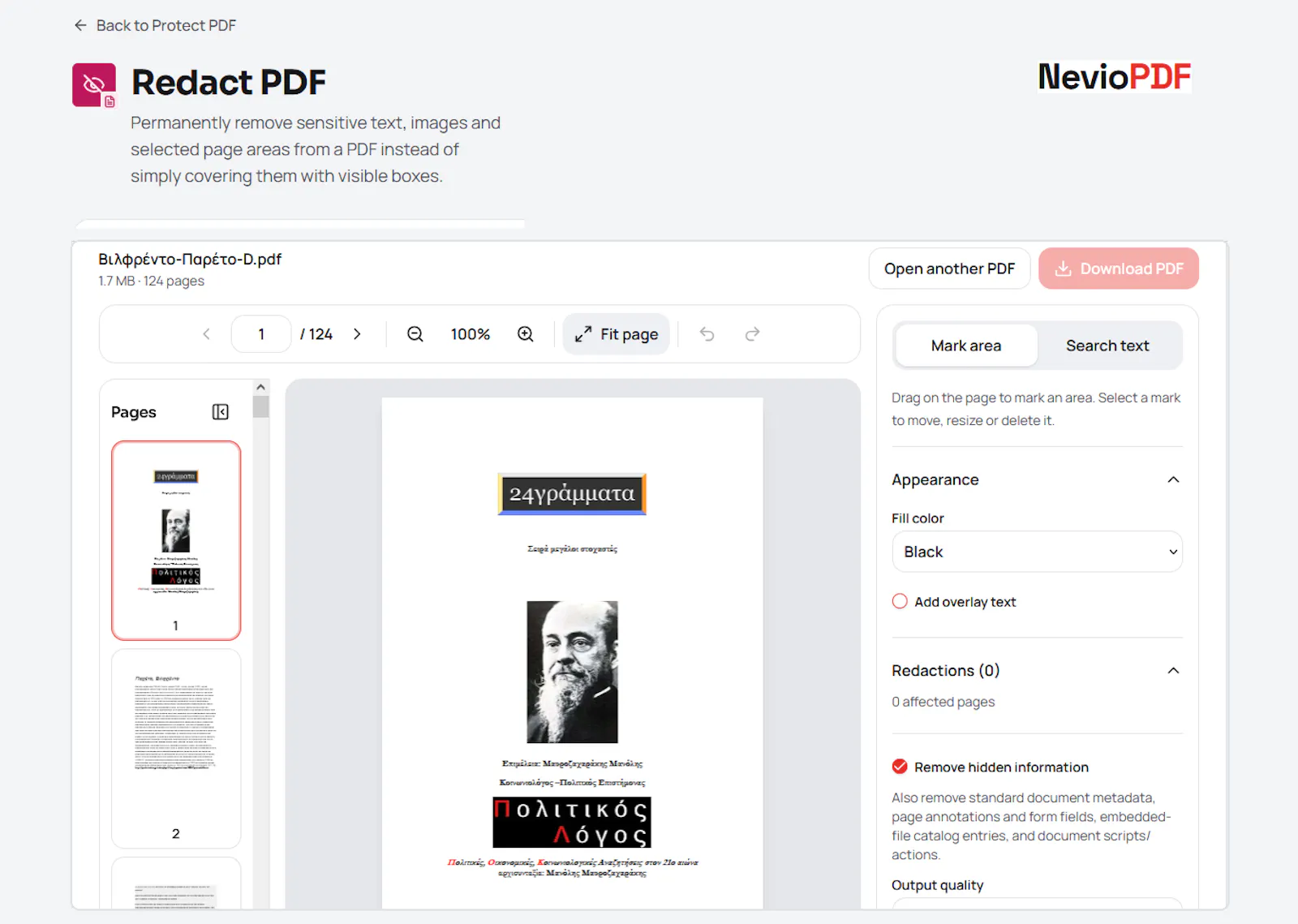Collapse the Appearance section
1298x924 pixels.
tap(1173, 479)
